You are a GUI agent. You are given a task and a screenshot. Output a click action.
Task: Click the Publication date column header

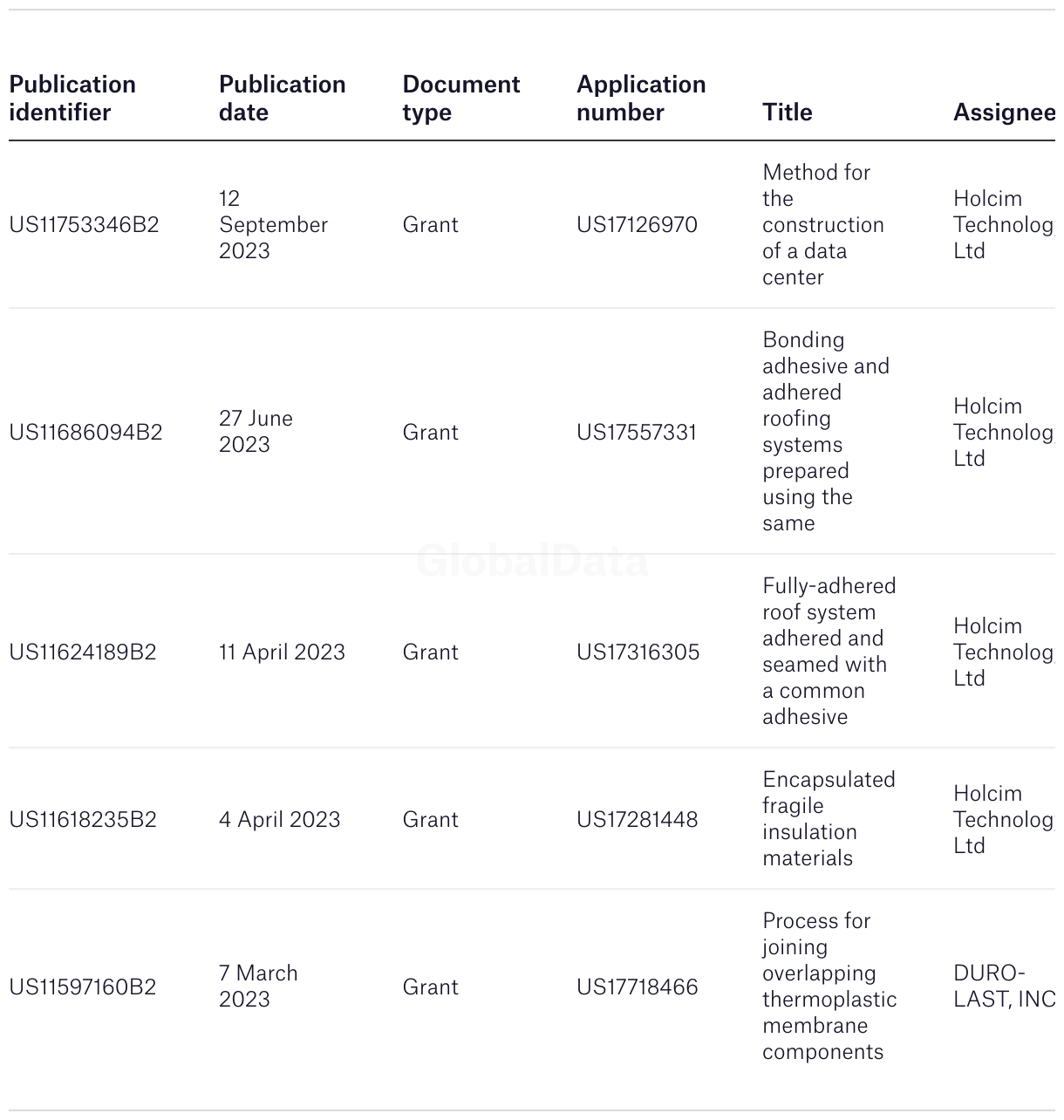click(x=282, y=99)
